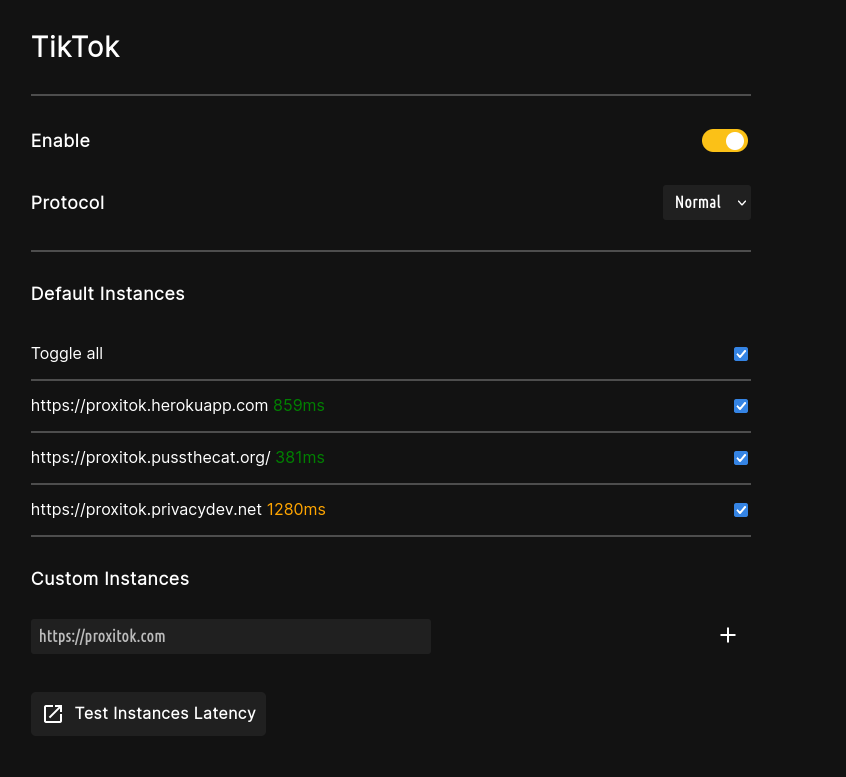Uncheck the proxitok.pussthecat.org instance checkbox
846x777 pixels.
[x=741, y=458]
